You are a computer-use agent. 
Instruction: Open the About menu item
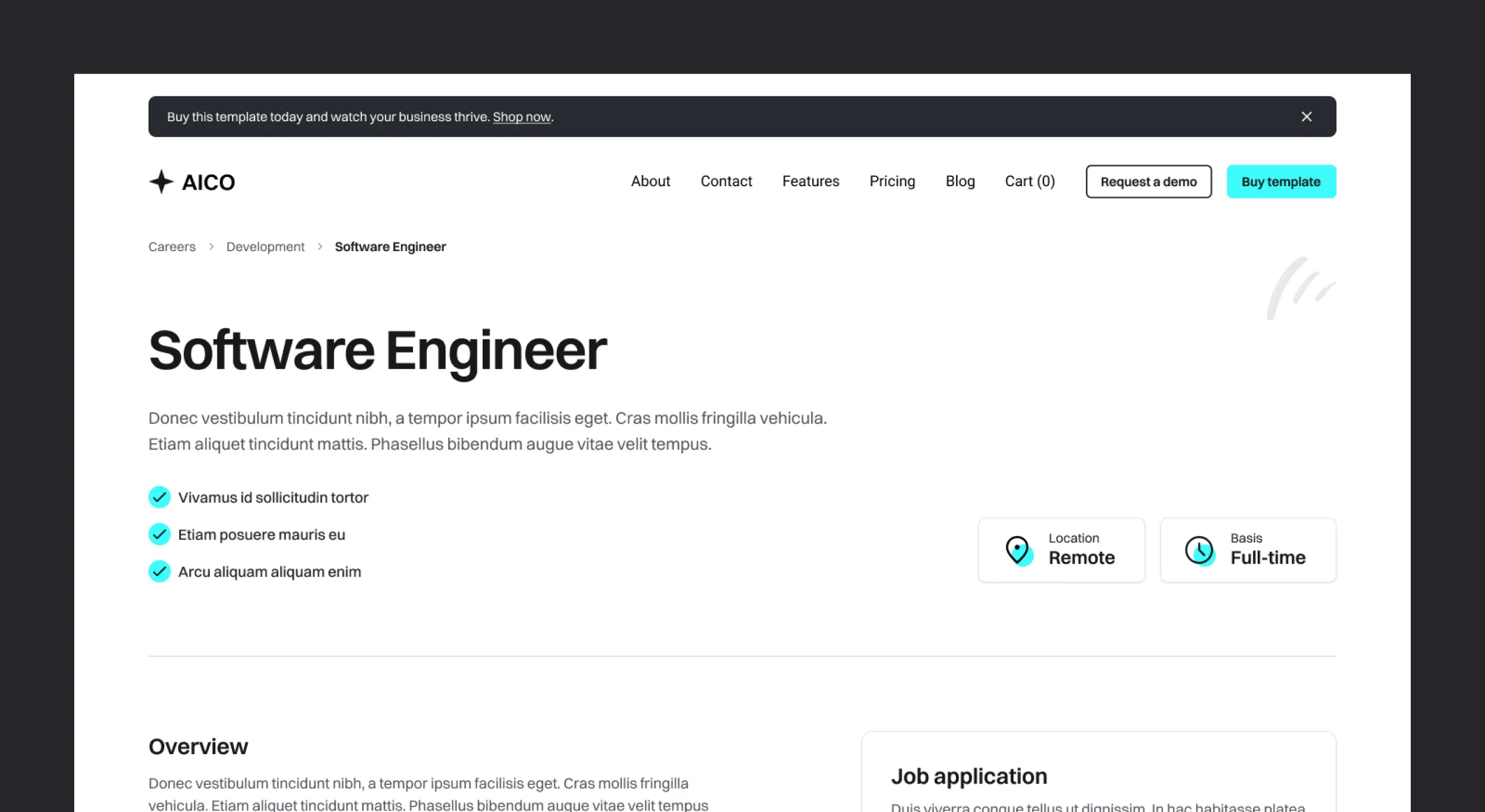click(x=650, y=182)
